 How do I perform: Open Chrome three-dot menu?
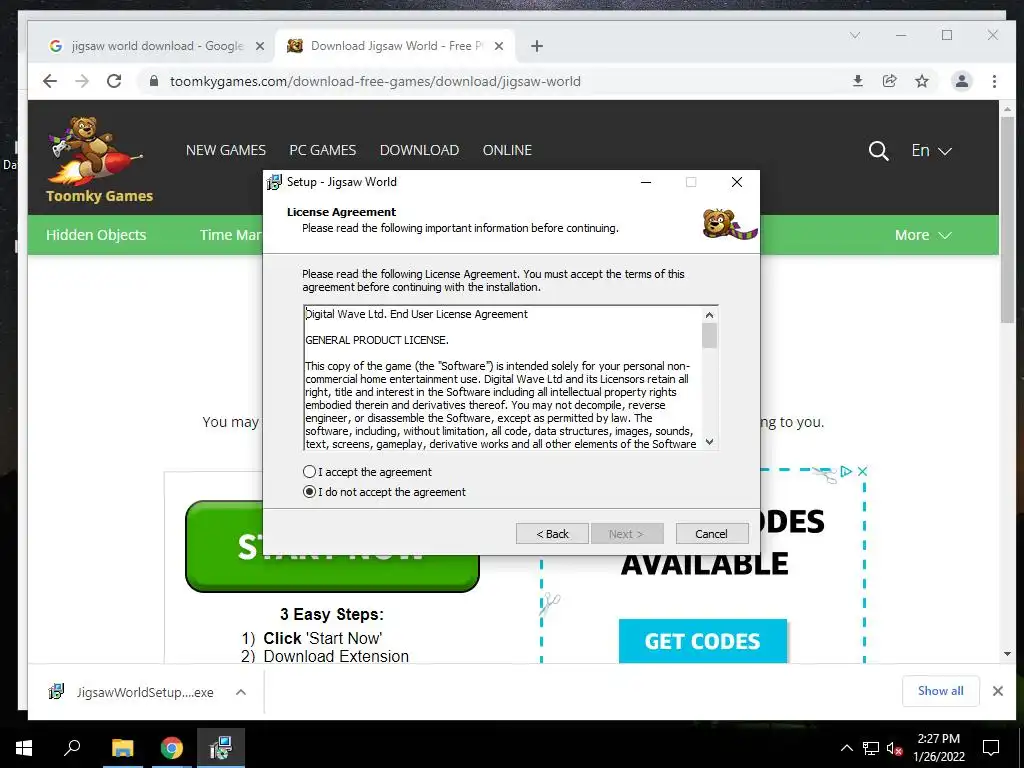tap(994, 81)
